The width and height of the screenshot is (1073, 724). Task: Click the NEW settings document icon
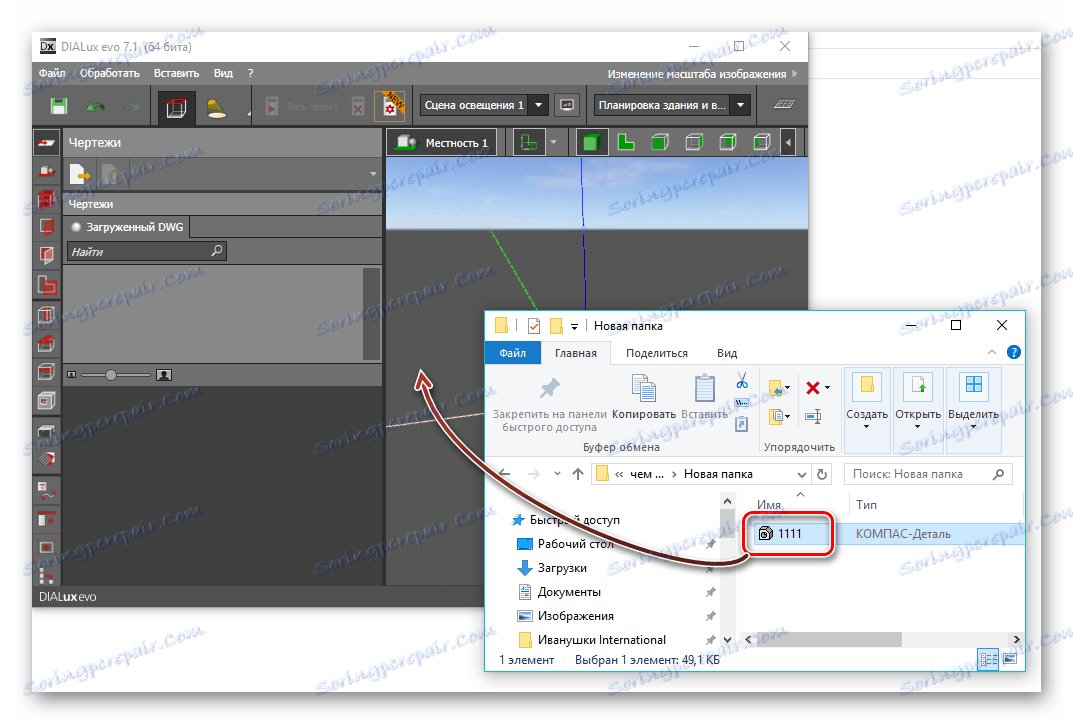(391, 106)
